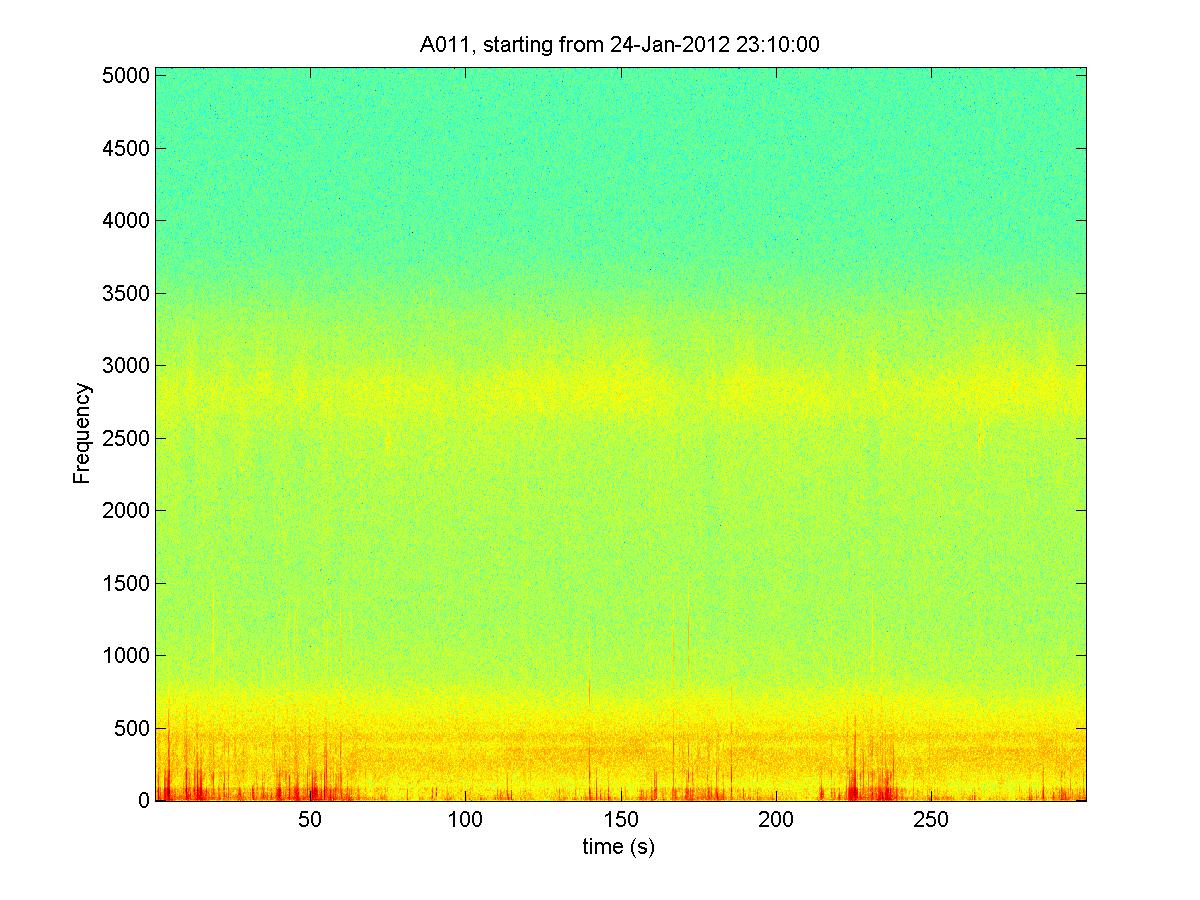Click the x-axis tick label 100

pos(465,820)
